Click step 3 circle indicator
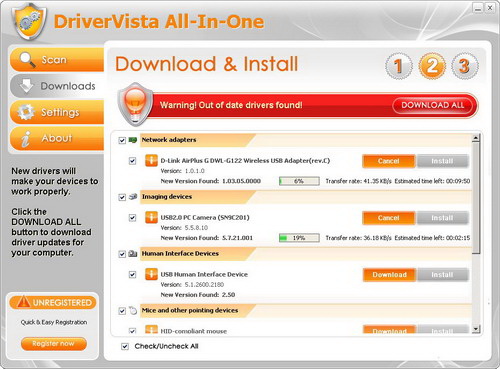500x369 pixels. [x=465, y=66]
